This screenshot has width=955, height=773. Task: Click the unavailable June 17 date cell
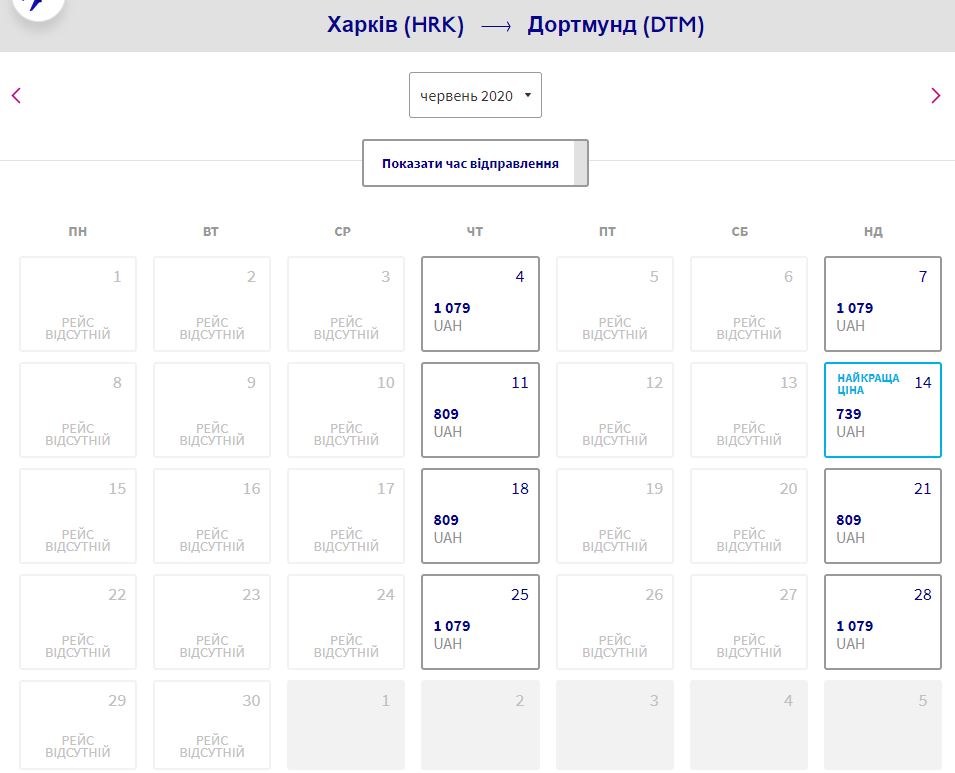pos(346,516)
